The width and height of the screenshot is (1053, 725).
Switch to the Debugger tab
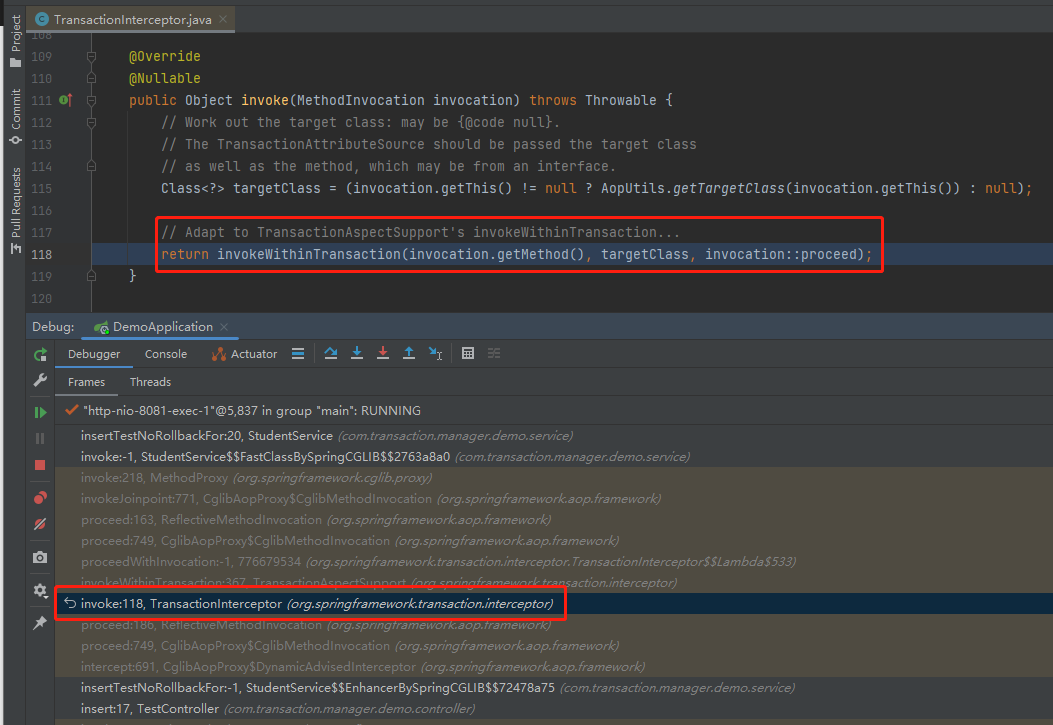click(94, 354)
